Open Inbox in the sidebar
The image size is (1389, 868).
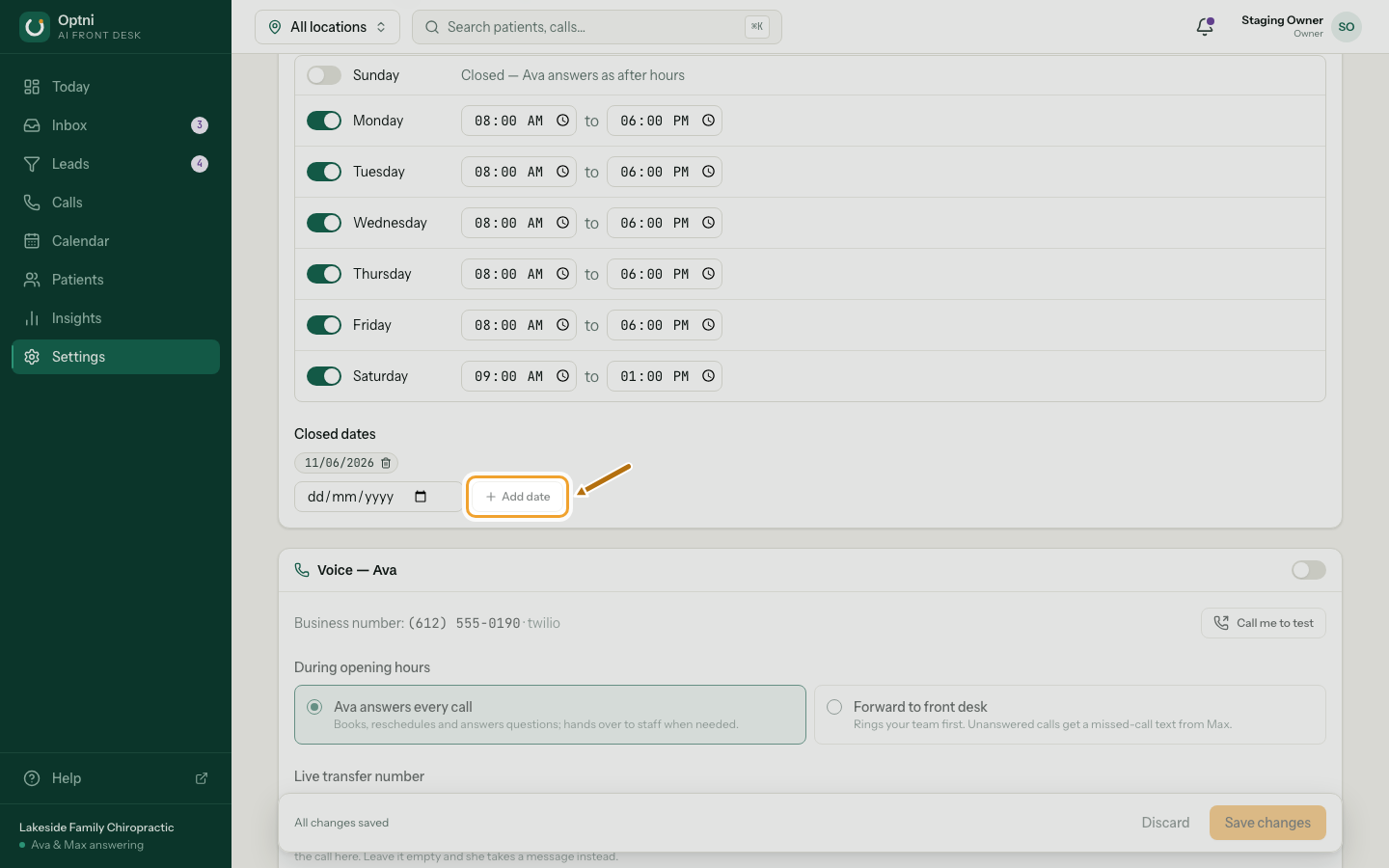coord(116,125)
